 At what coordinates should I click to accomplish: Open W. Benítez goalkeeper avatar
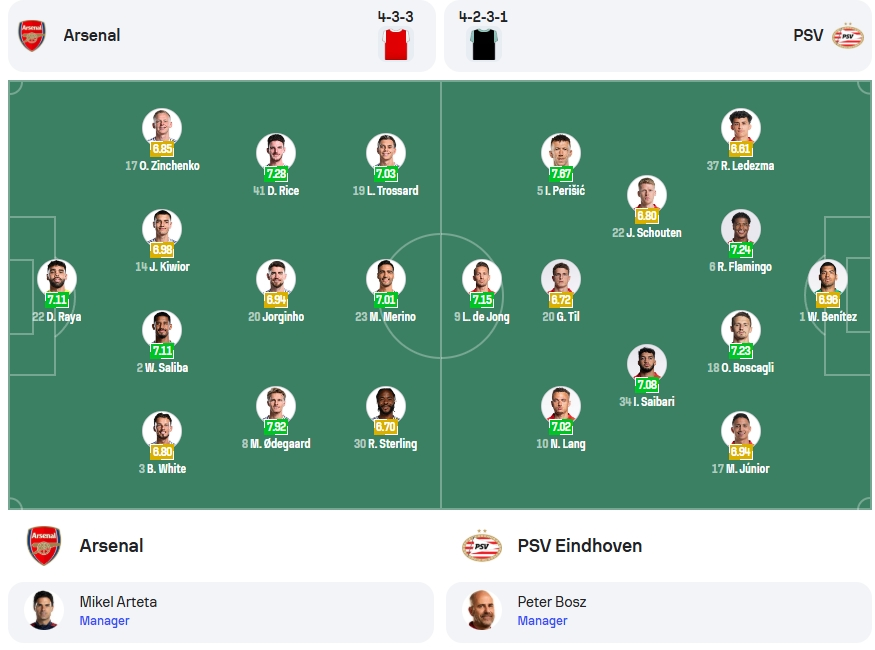click(828, 278)
